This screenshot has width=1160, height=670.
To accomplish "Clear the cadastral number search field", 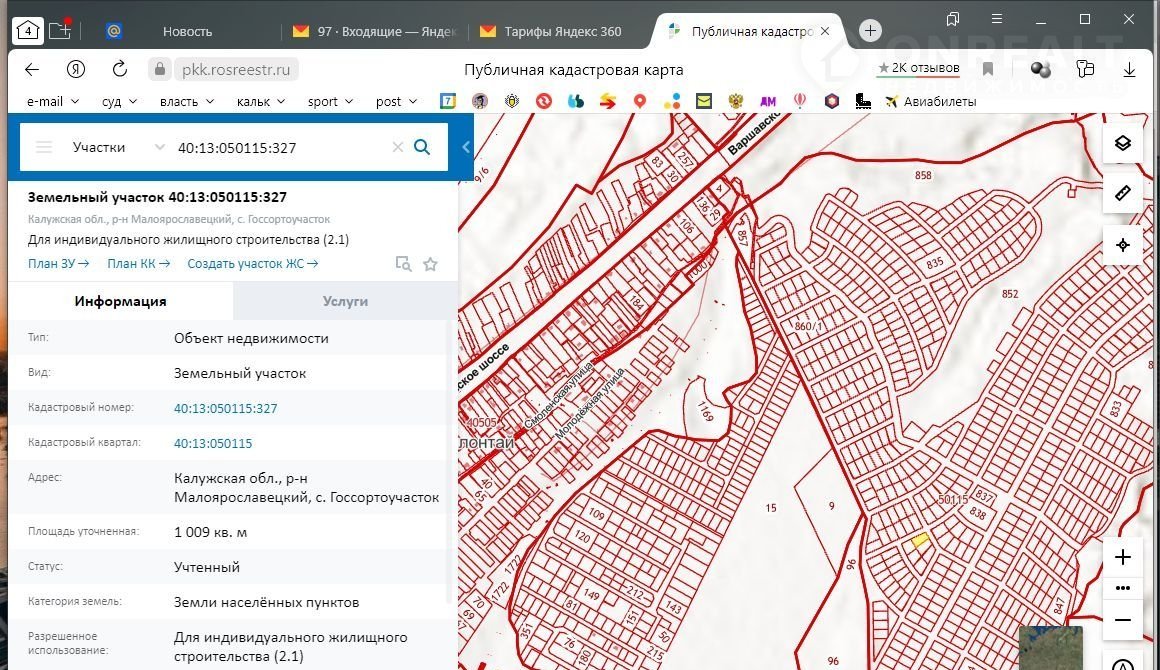I will (x=397, y=147).
